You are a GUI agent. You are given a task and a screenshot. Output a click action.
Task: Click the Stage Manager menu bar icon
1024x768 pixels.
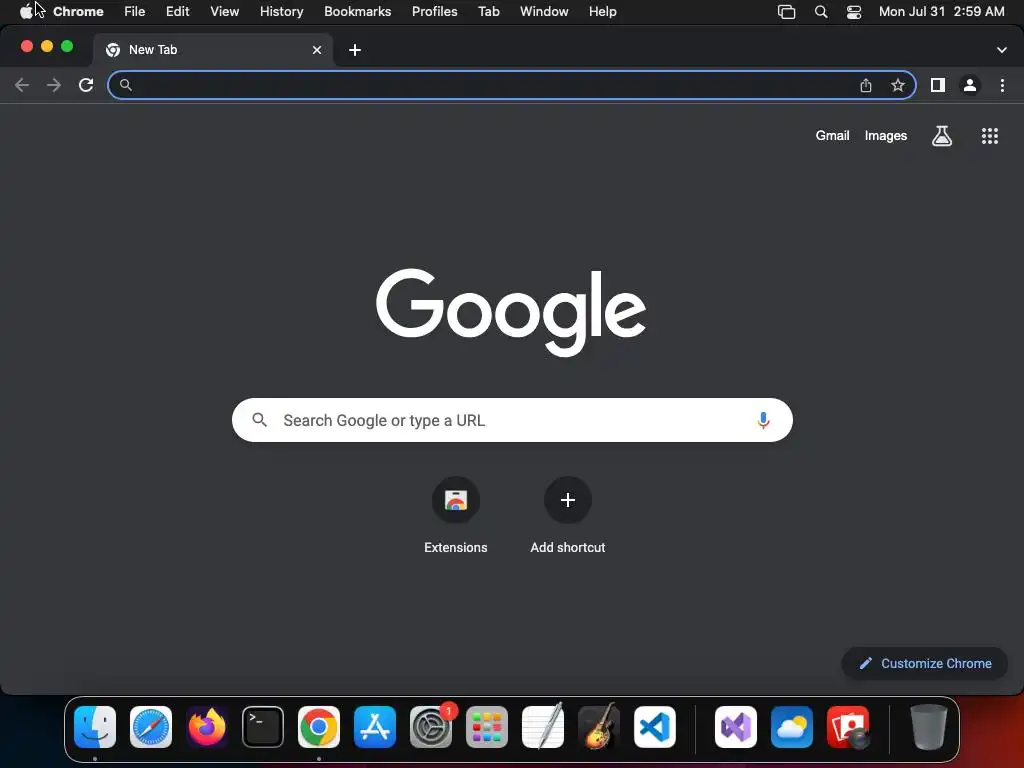(786, 11)
